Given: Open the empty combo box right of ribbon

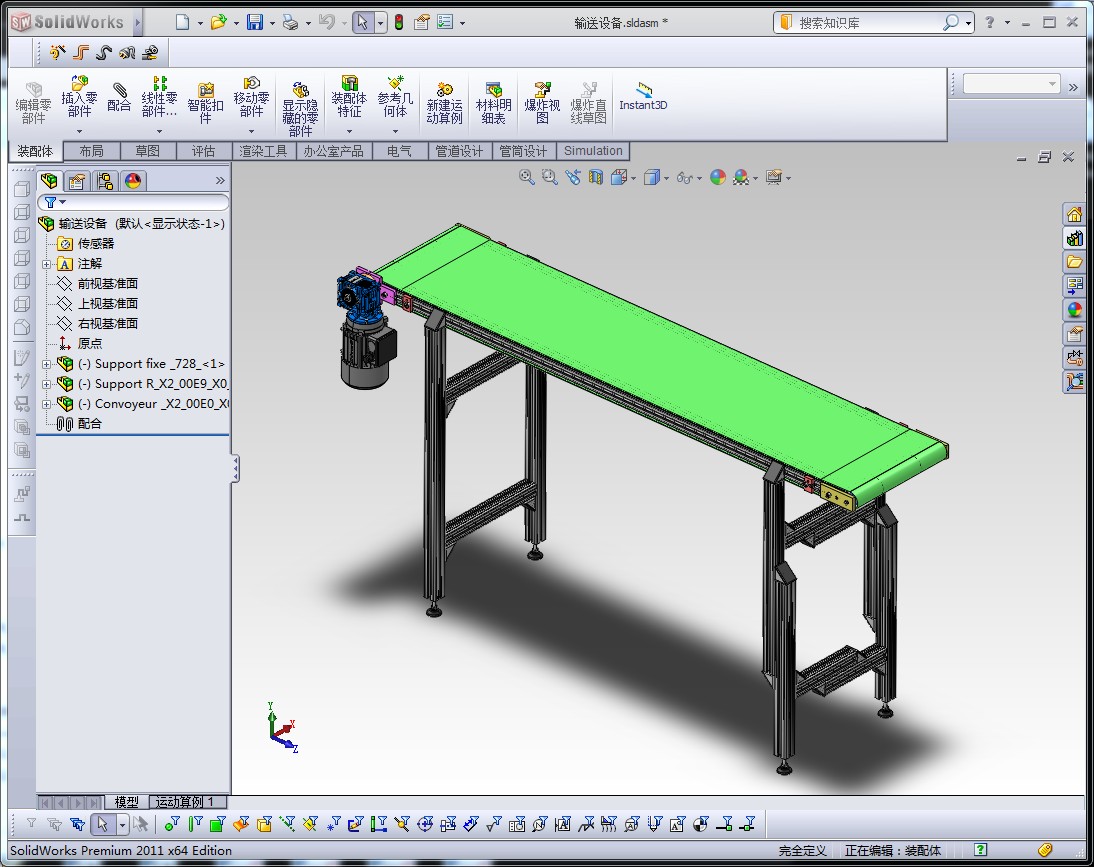Looking at the screenshot, I should tap(1012, 84).
